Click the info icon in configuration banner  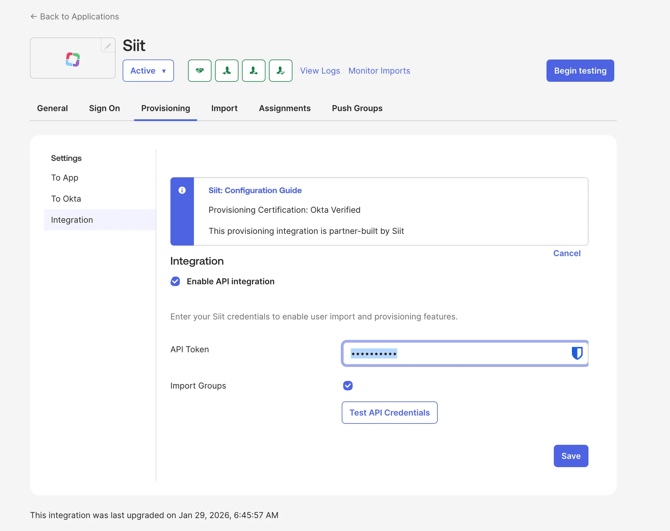pyautogui.click(x=182, y=190)
